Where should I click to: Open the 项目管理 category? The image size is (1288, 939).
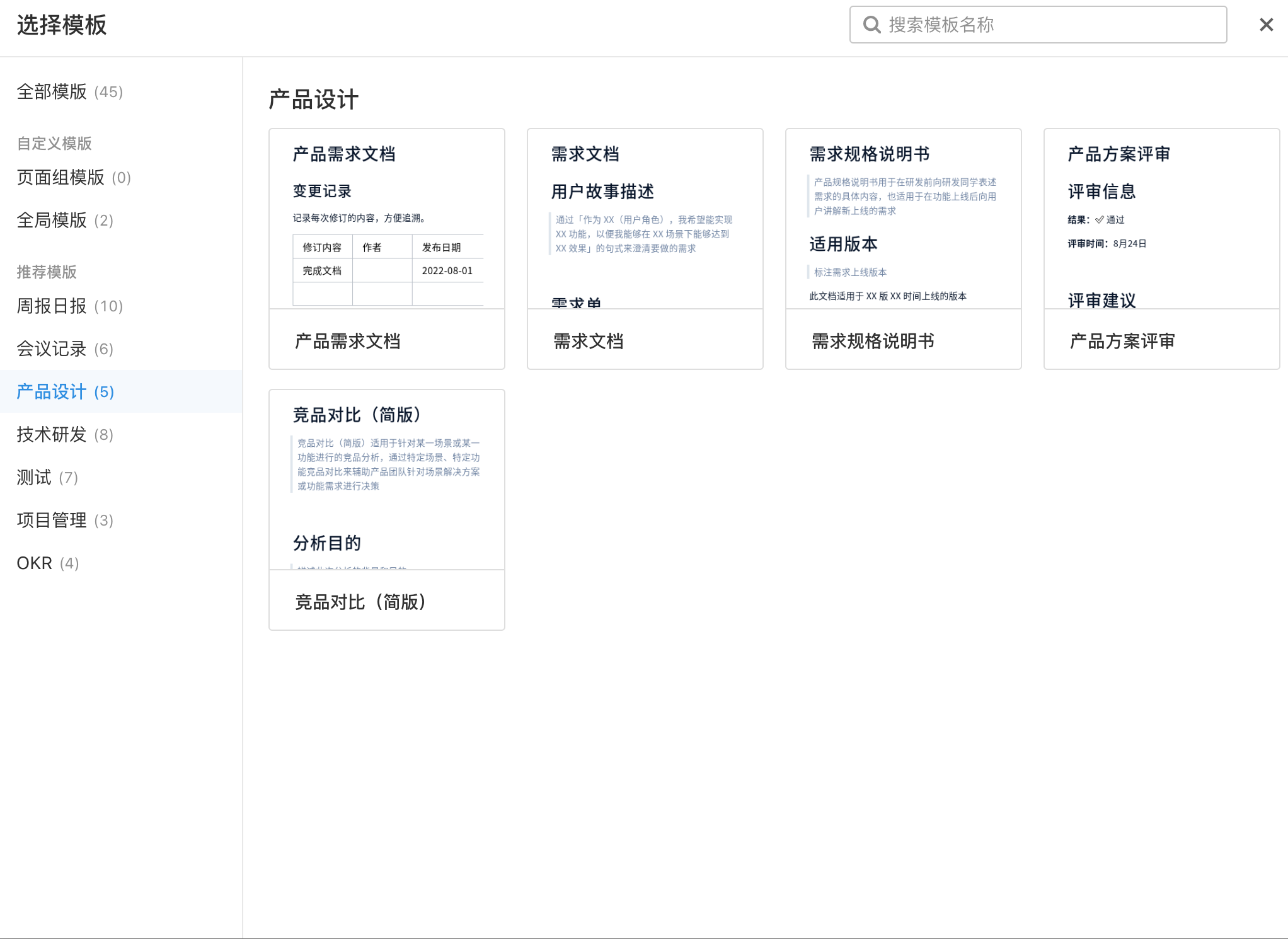tap(64, 520)
